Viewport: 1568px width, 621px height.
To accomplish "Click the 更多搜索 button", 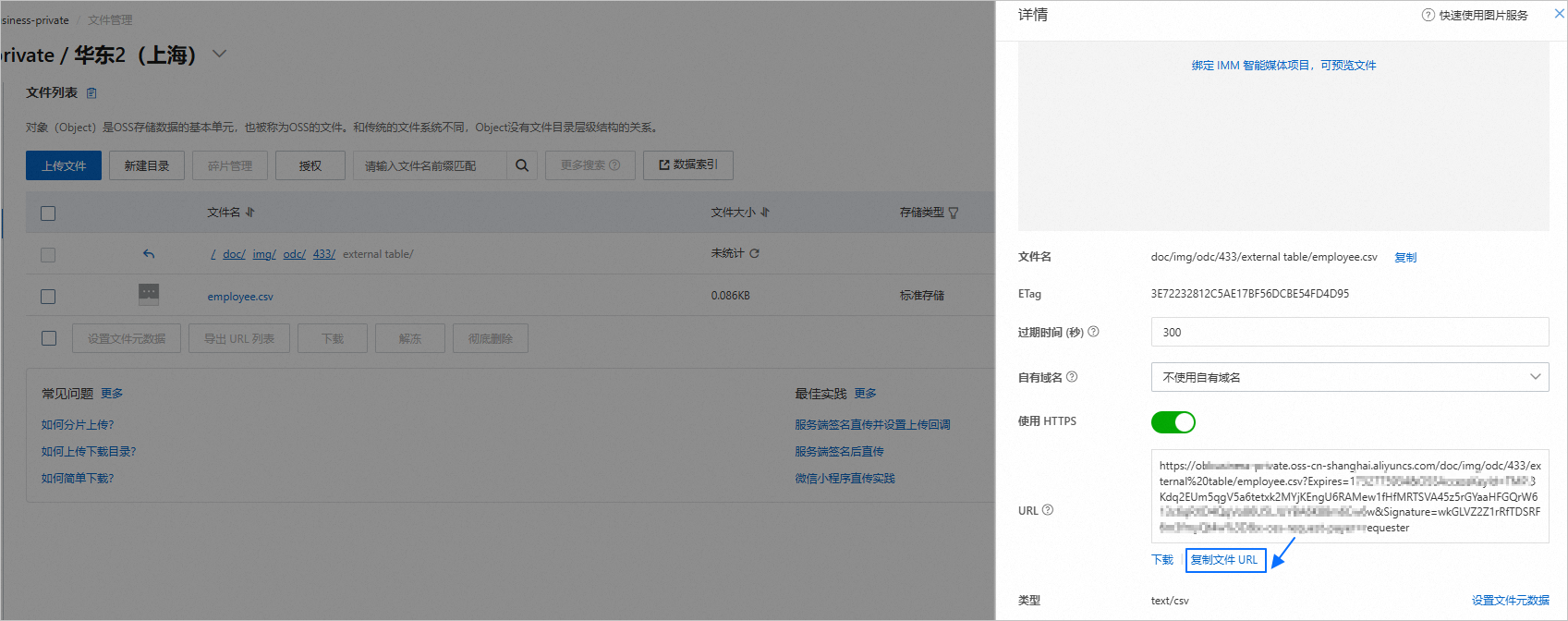I will 590,165.
